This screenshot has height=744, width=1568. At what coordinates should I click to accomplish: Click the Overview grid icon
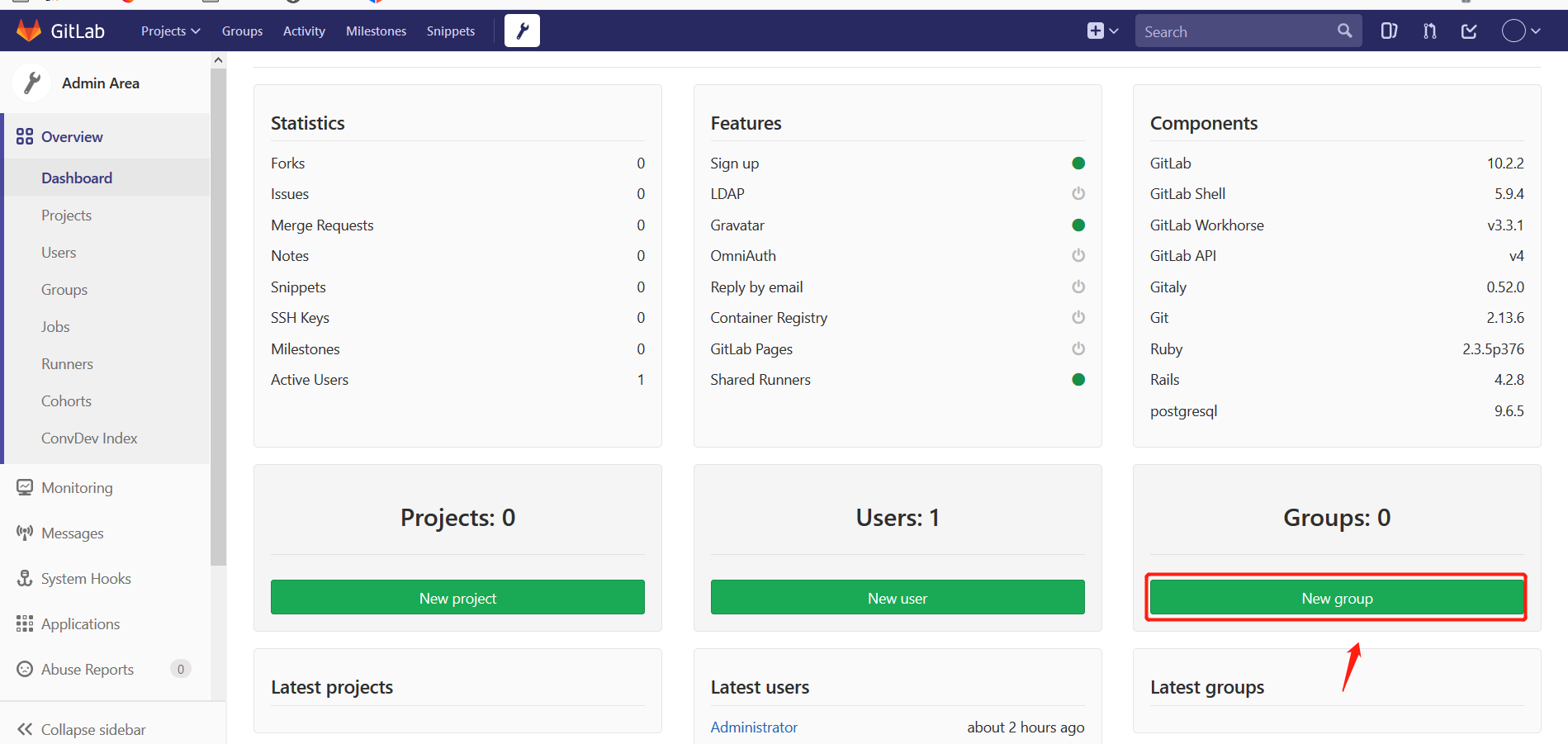pyautogui.click(x=25, y=136)
